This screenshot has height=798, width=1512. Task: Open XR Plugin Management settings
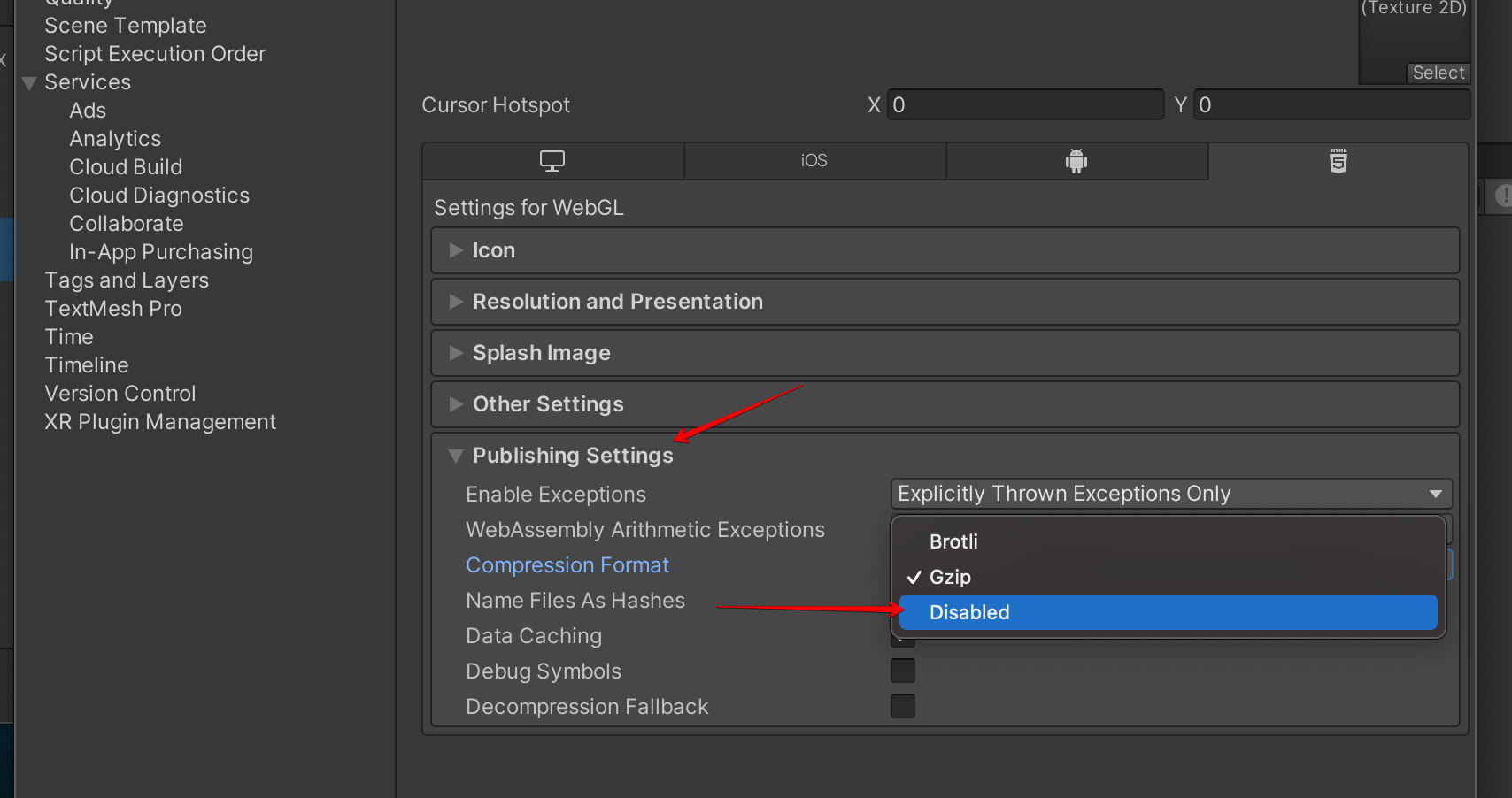point(160,422)
